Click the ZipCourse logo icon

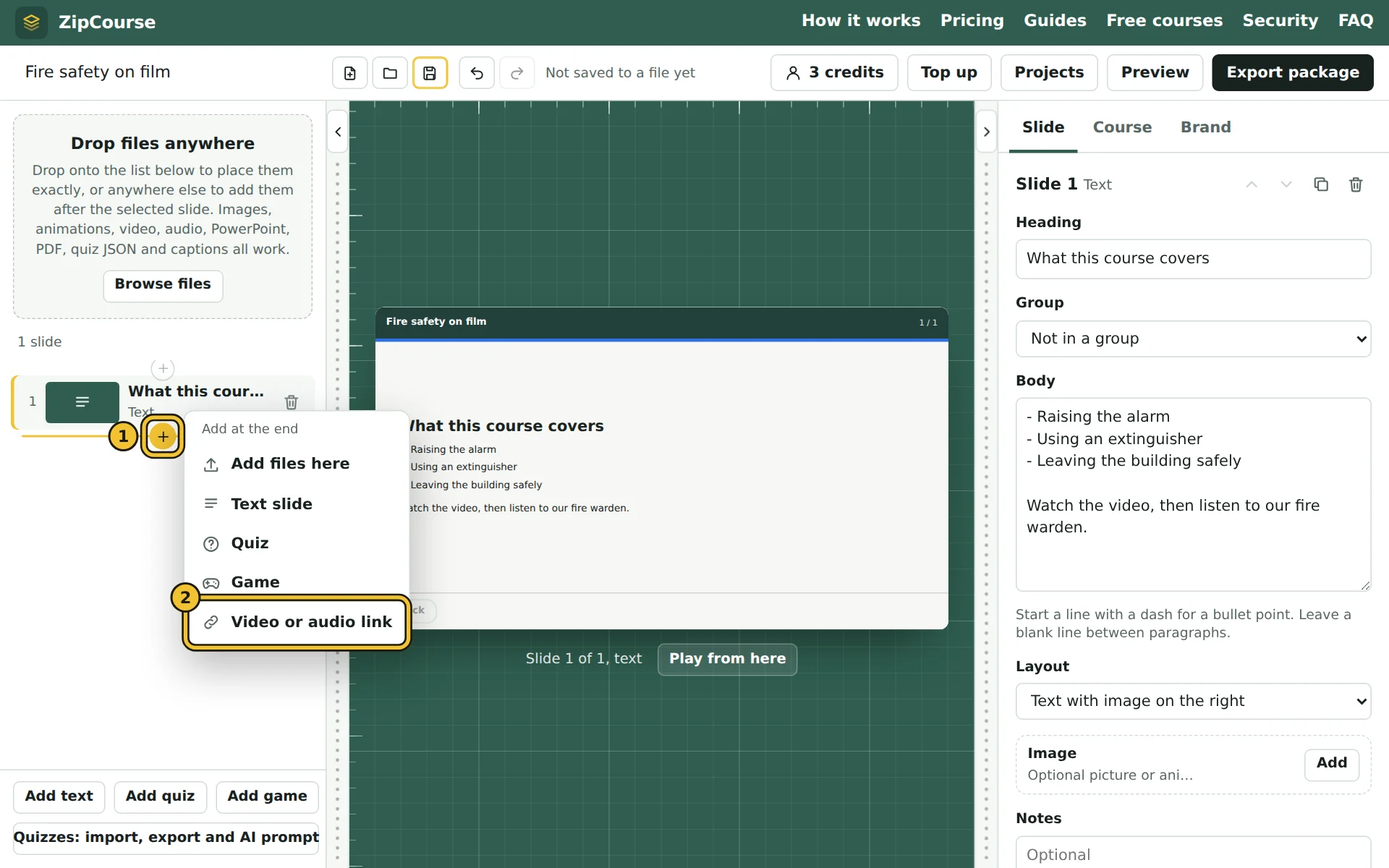point(31,22)
